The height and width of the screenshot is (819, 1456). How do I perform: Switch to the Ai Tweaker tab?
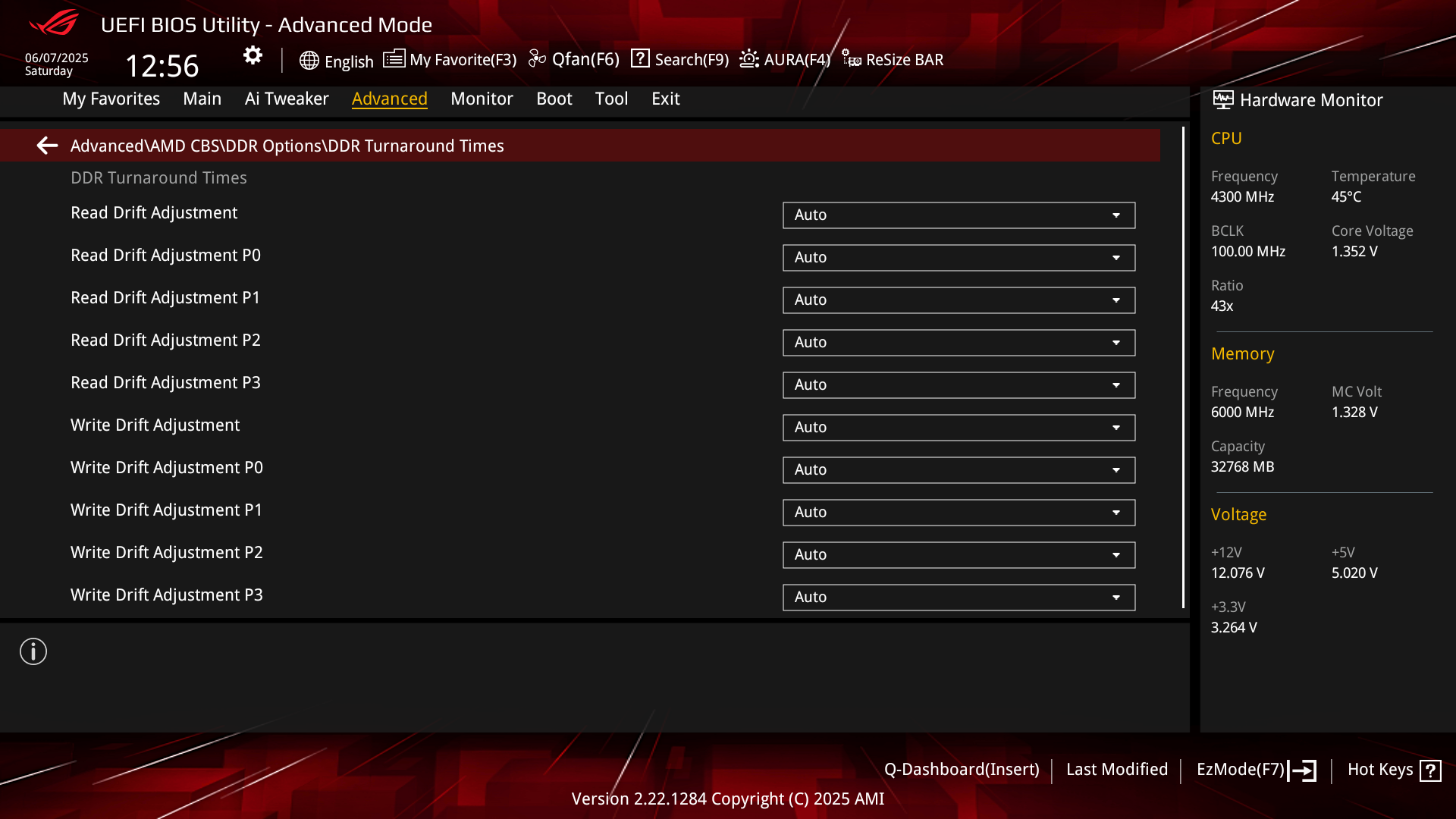coord(287,99)
